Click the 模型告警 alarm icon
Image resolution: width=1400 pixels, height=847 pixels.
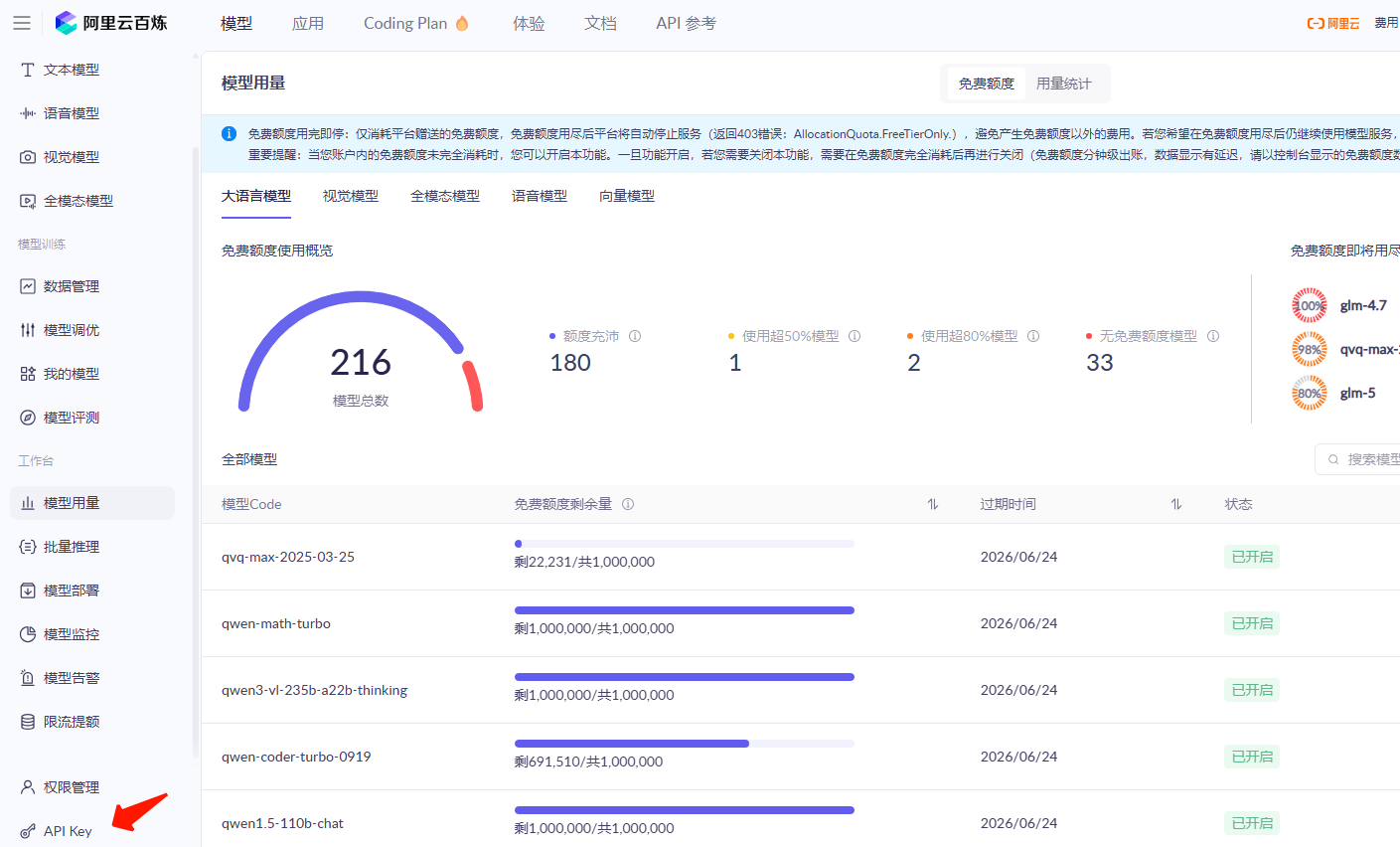click(28, 678)
